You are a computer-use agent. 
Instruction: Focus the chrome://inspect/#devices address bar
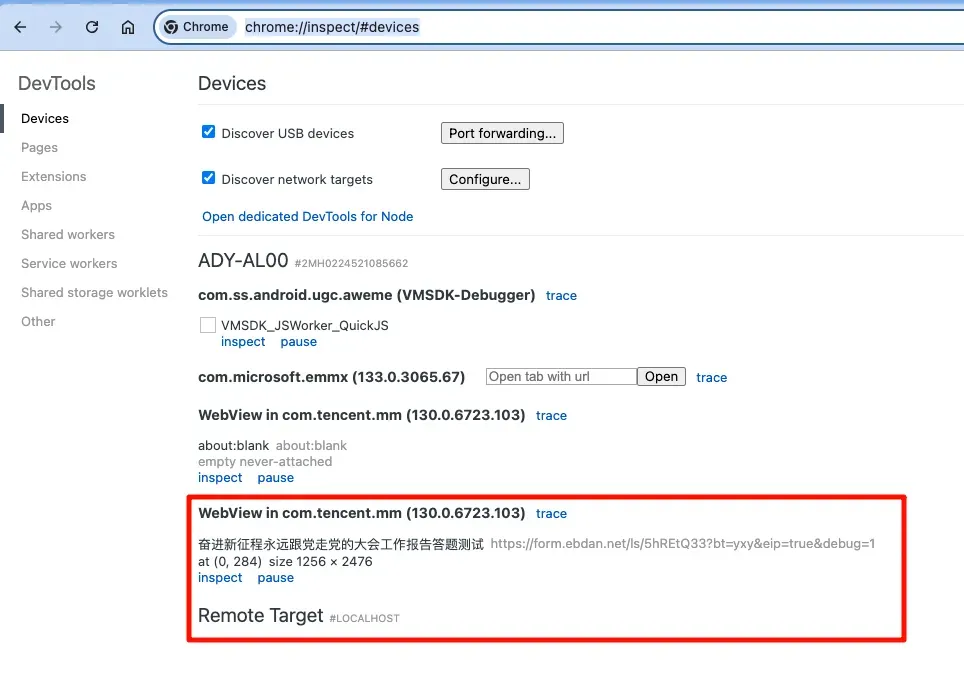click(332, 27)
